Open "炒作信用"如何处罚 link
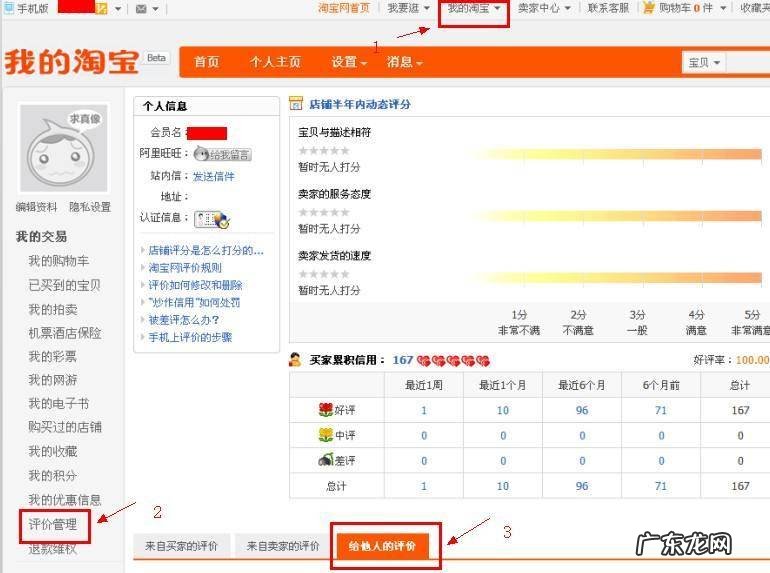 point(194,302)
